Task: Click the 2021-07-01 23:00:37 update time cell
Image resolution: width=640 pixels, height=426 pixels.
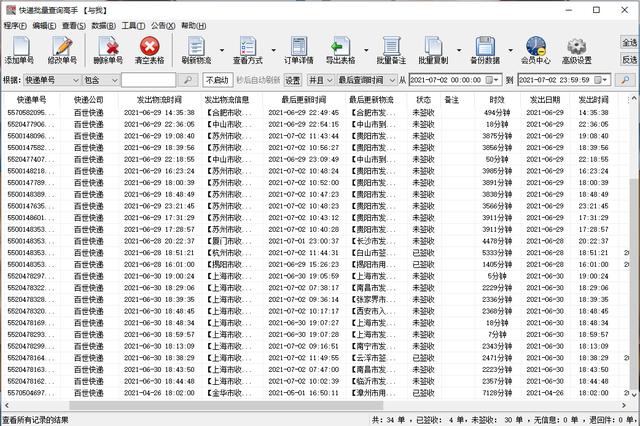Action: pyautogui.click(x=304, y=241)
